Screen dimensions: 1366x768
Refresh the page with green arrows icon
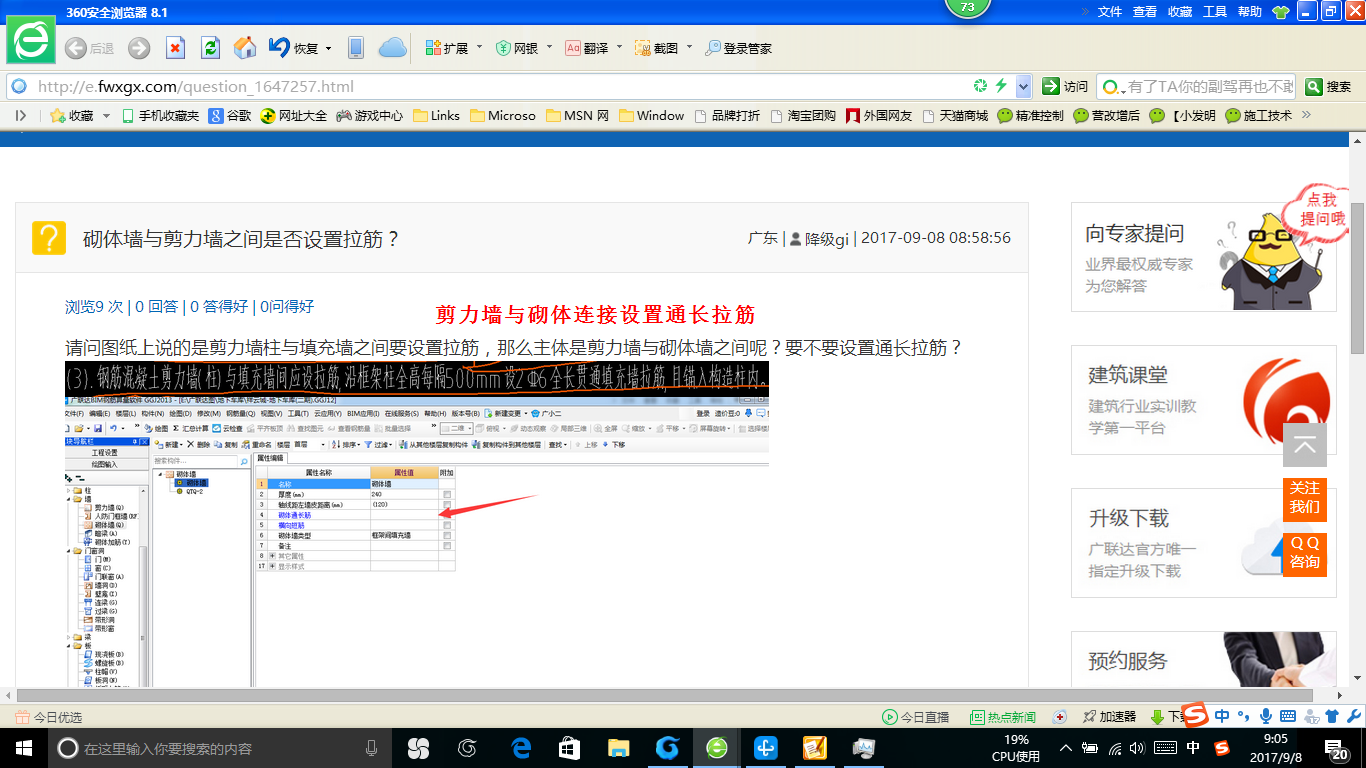[x=210, y=48]
